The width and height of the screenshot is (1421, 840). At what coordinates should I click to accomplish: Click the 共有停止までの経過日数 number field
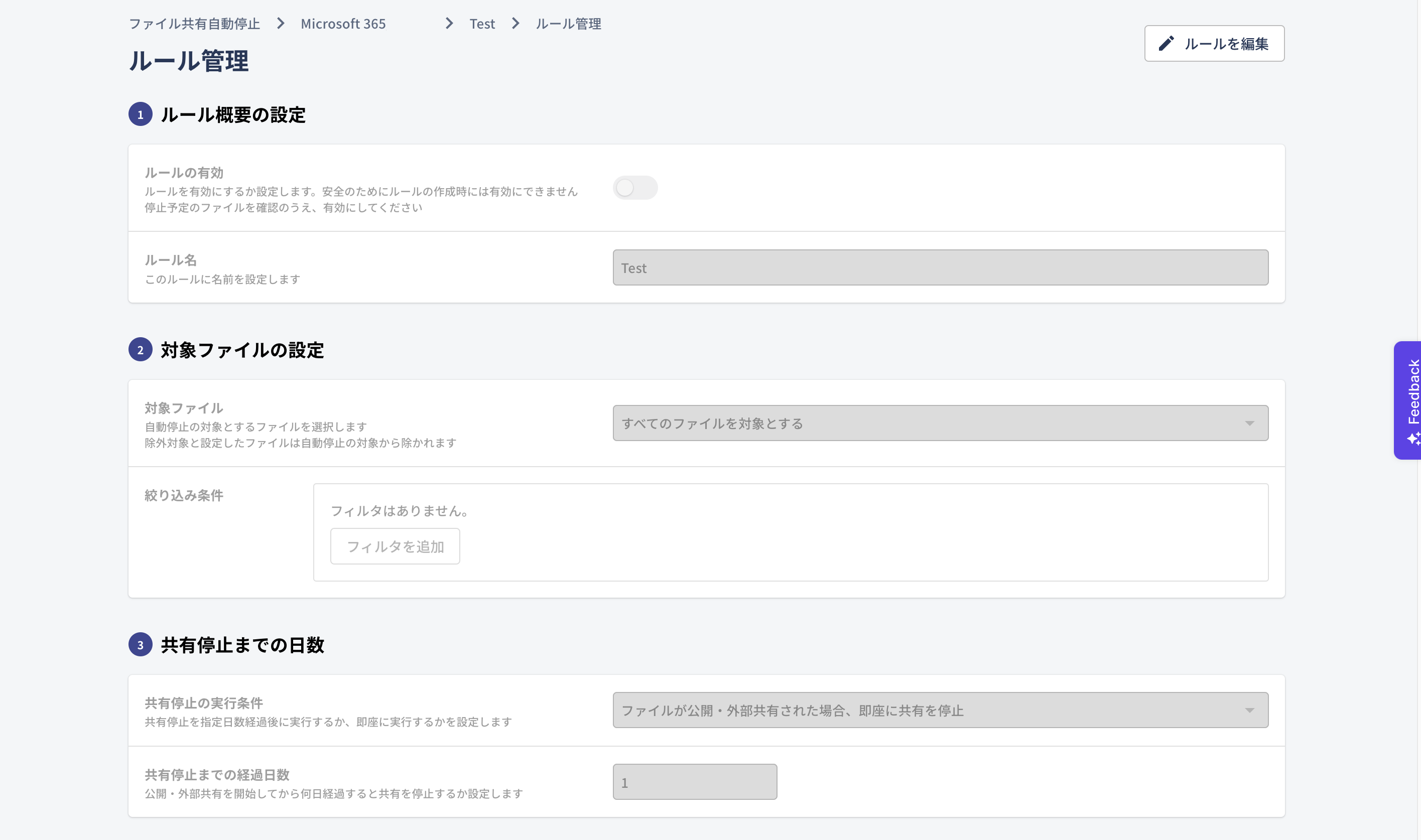[x=695, y=782]
